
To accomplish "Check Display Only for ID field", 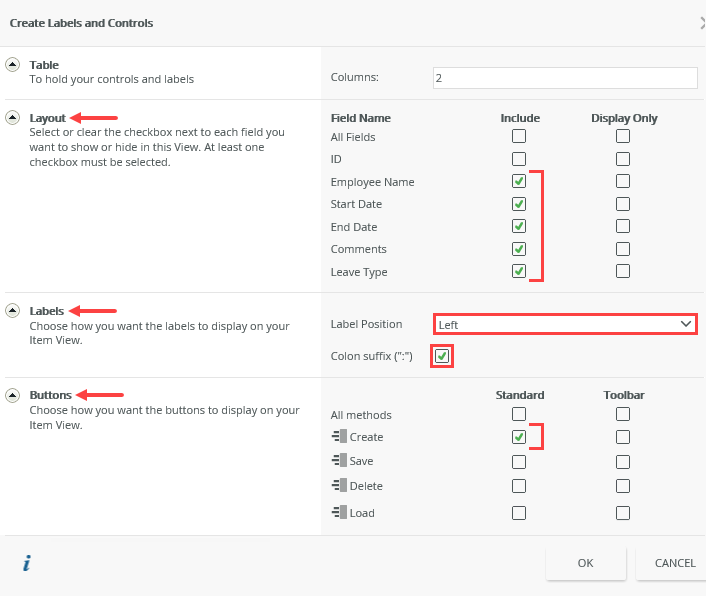I will click(x=623, y=159).
